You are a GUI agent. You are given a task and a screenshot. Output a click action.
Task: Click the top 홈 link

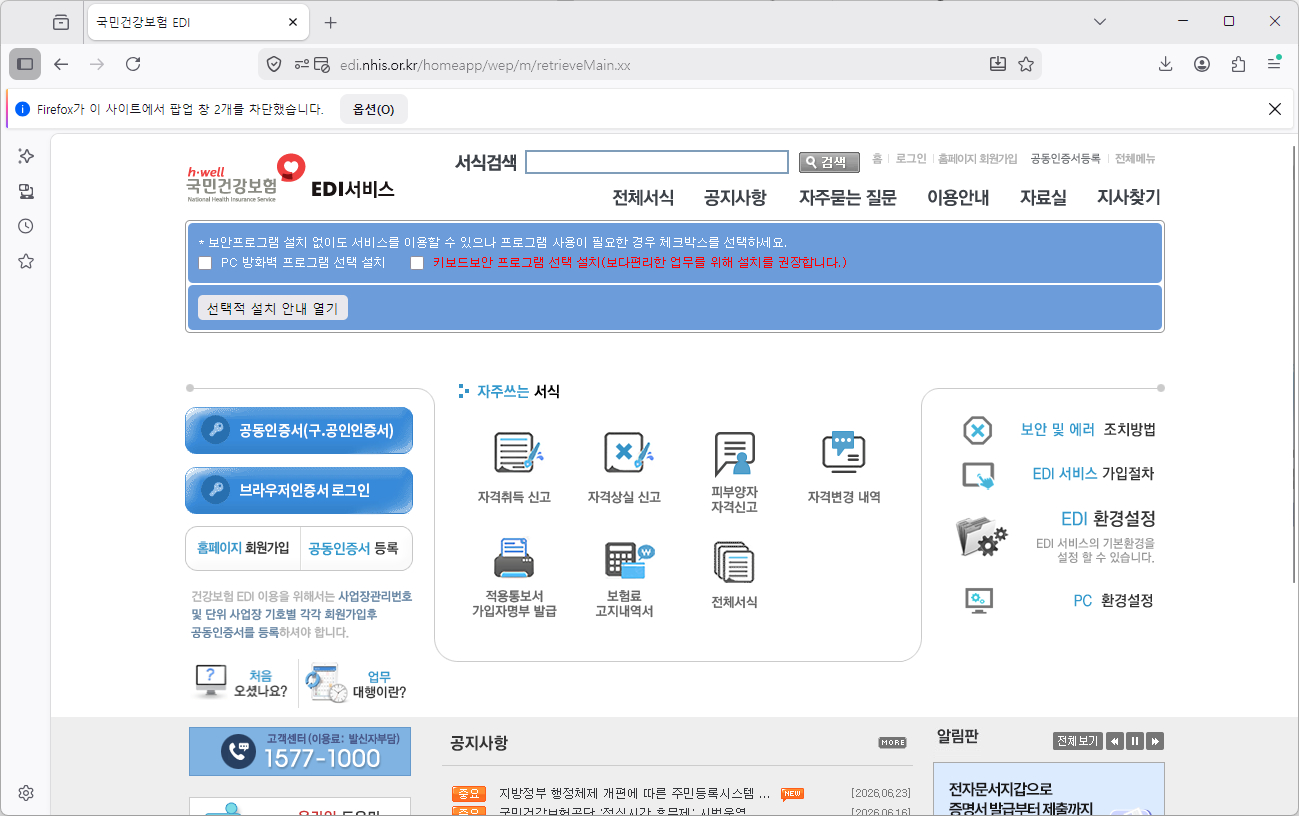tap(877, 159)
